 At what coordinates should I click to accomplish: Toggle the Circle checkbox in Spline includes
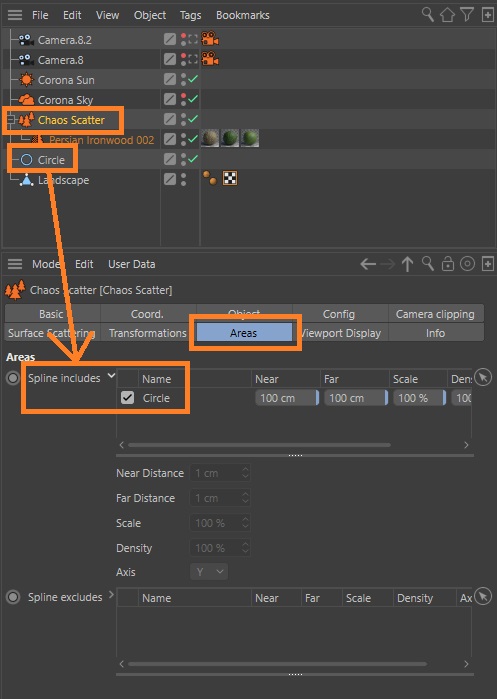pos(127,397)
